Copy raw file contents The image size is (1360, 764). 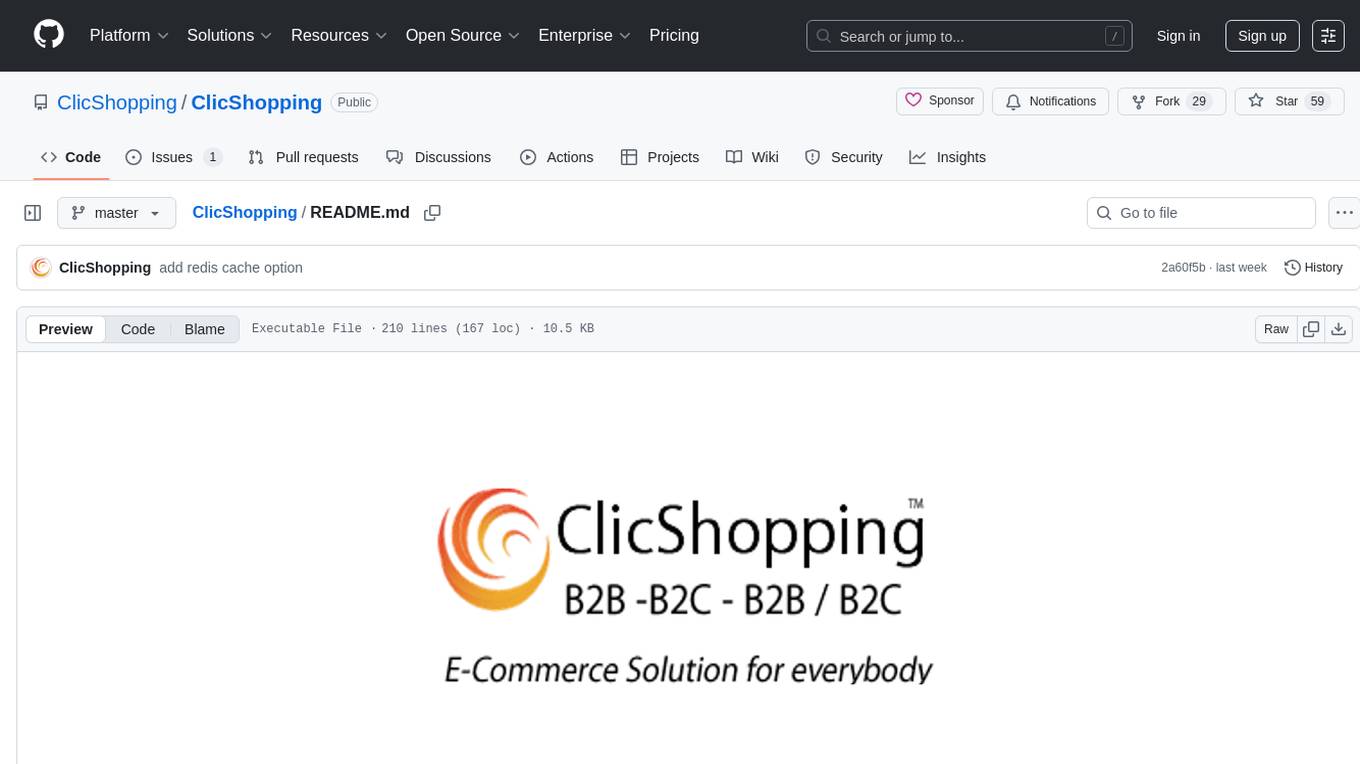point(1311,329)
